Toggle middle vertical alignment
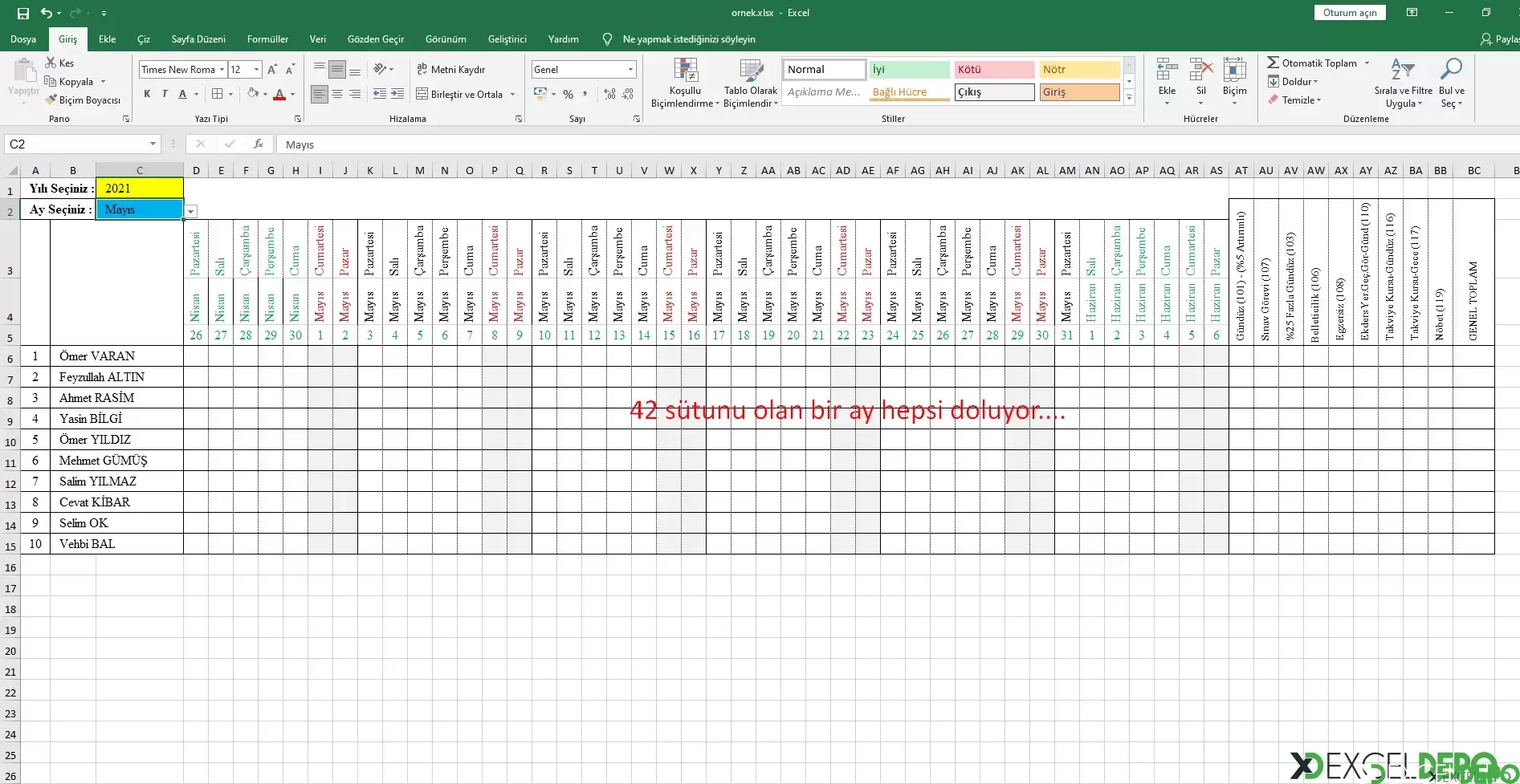The height and width of the screenshot is (784, 1520). (337, 69)
